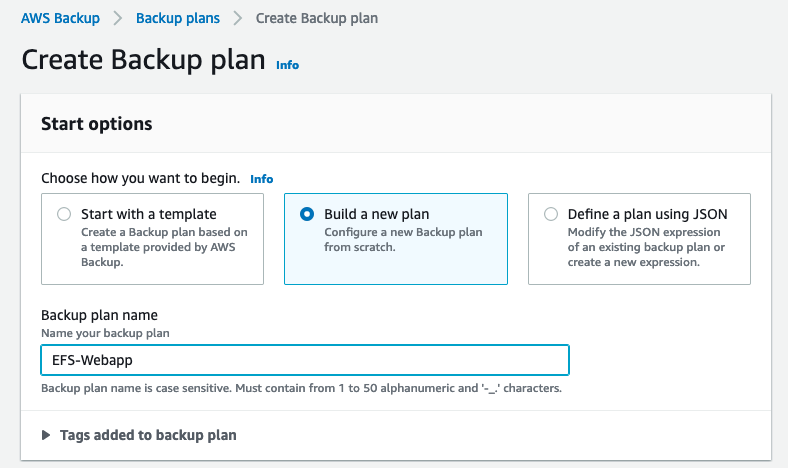Image resolution: width=788 pixels, height=468 pixels.
Task: Click the AWS Backup breadcrumb link
Action: 60,18
